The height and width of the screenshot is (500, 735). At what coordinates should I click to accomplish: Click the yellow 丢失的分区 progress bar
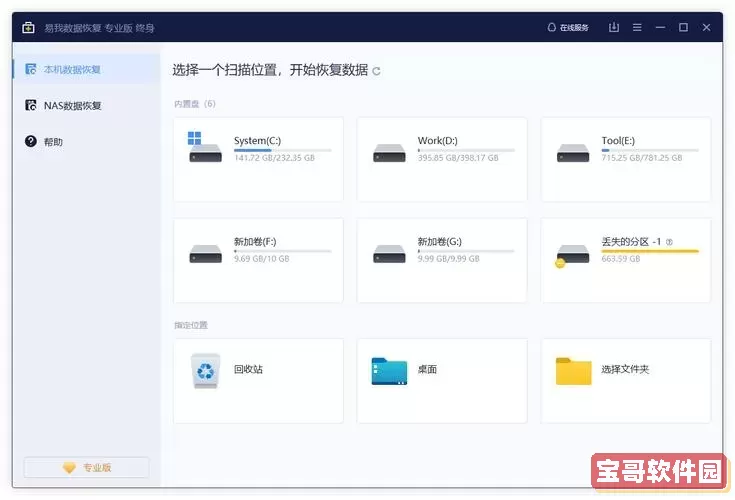click(x=650, y=252)
